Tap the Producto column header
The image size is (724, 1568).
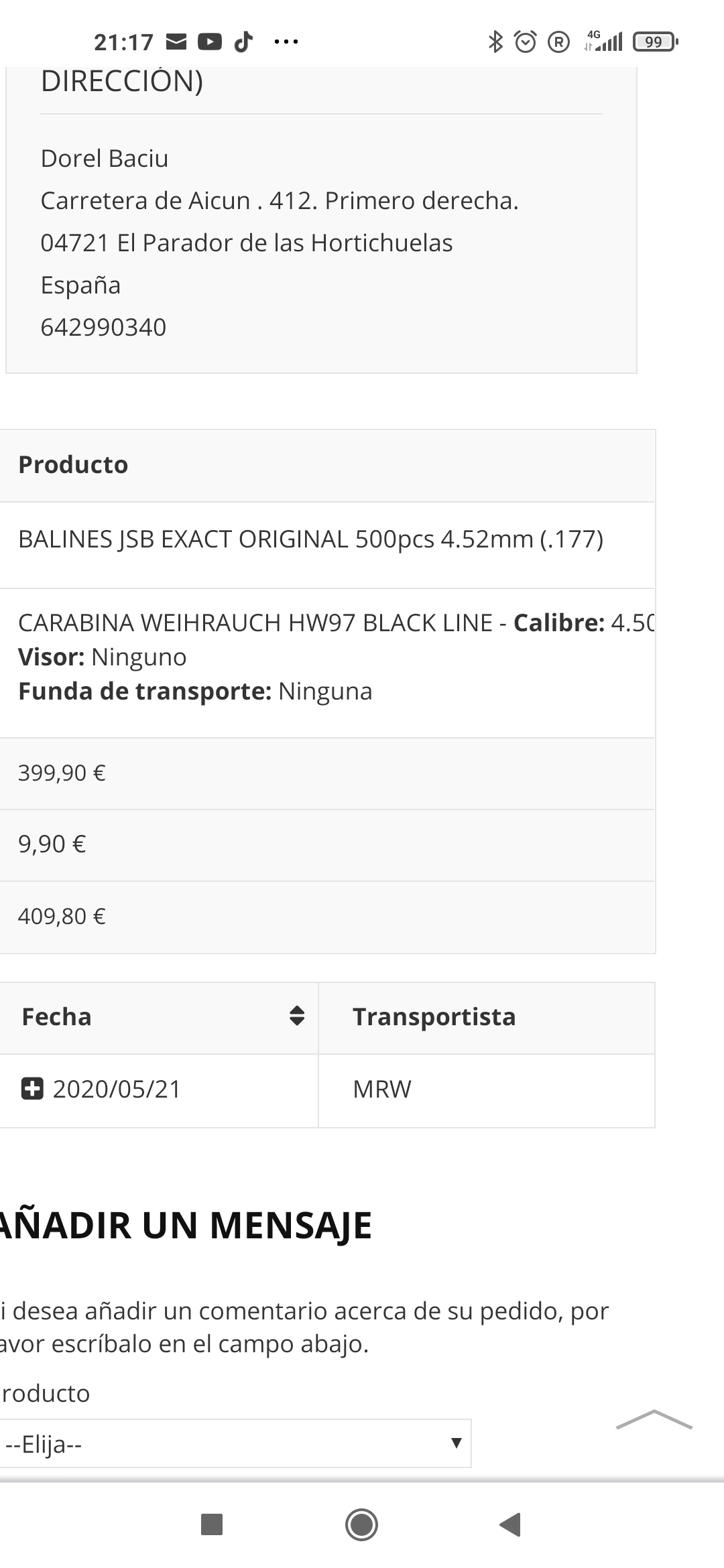point(73,464)
